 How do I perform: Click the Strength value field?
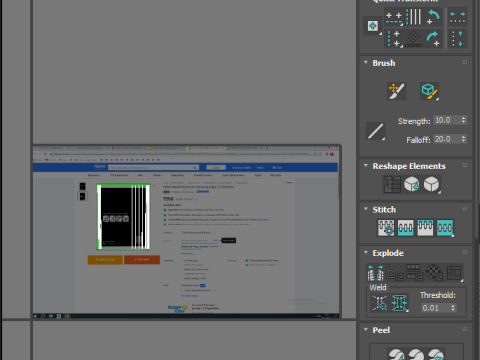pyautogui.click(x=447, y=120)
